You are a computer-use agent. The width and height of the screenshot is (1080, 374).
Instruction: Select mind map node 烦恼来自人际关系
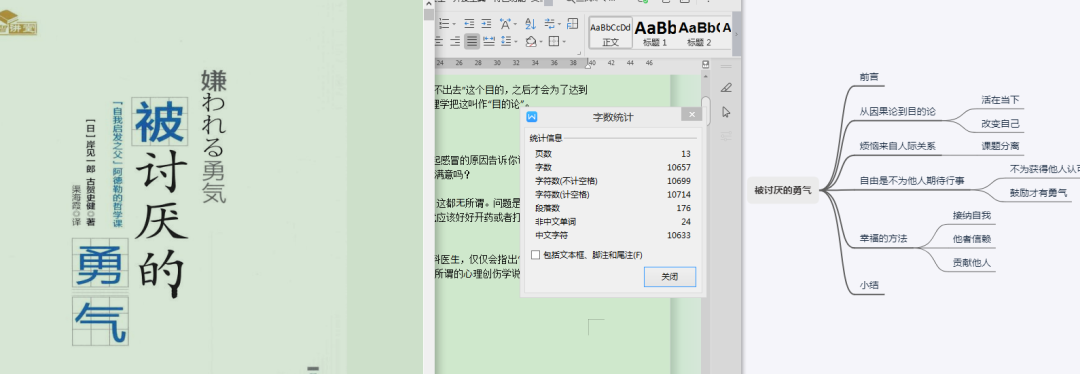[x=897, y=146]
